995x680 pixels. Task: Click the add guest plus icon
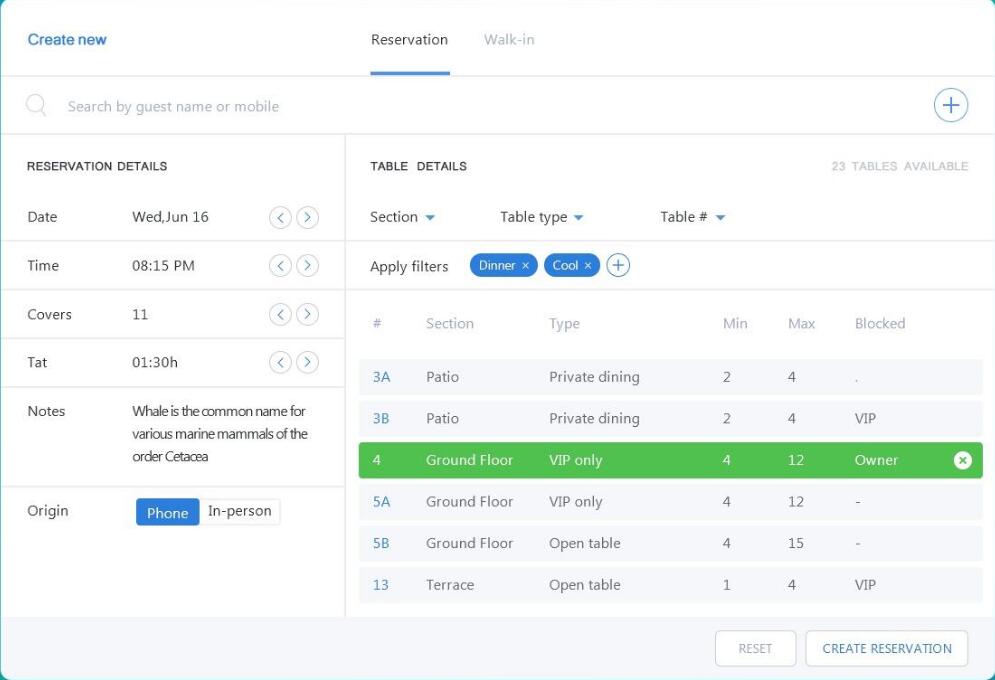click(x=950, y=106)
